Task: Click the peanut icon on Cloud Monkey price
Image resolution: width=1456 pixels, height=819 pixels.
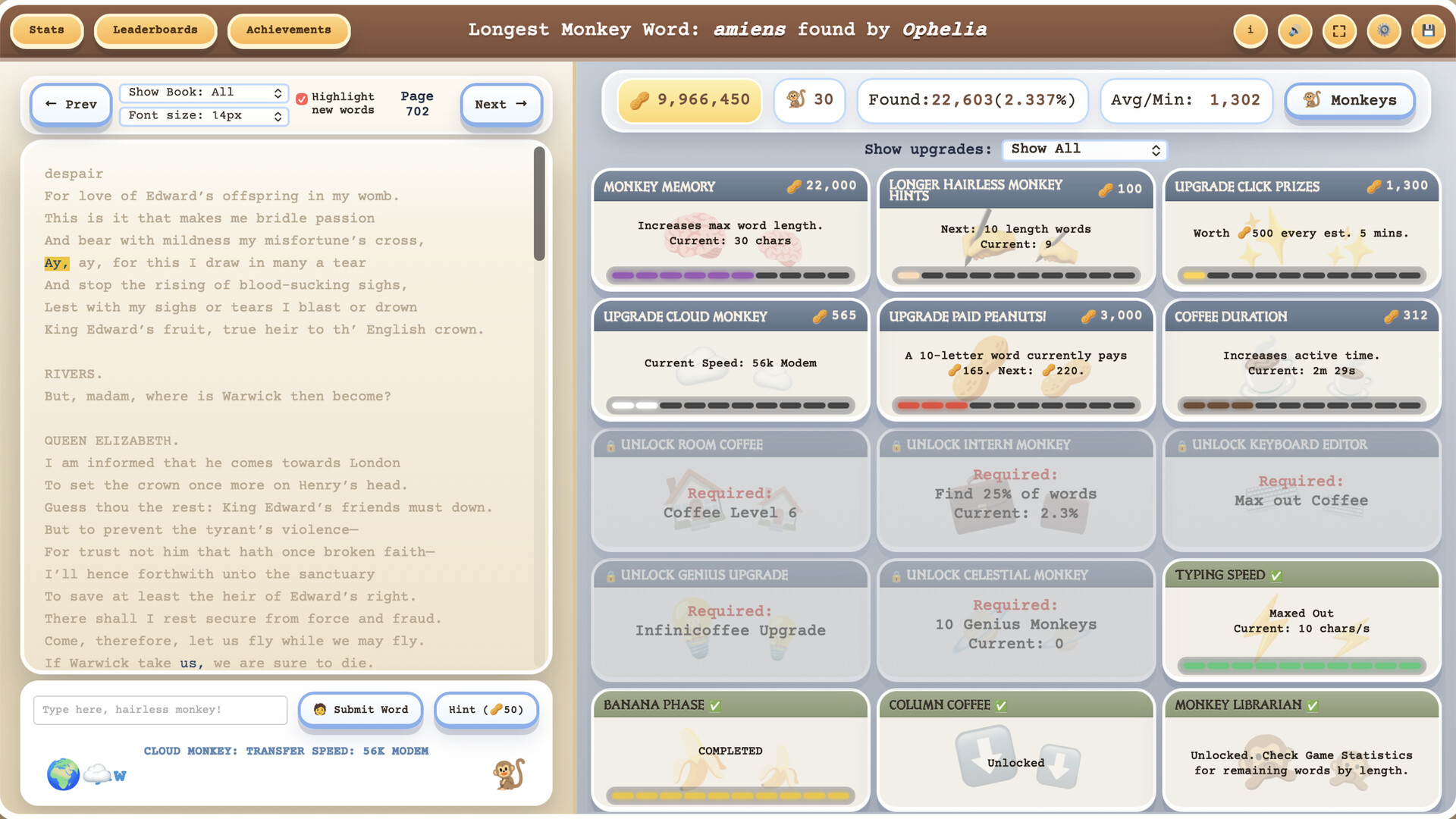Action: (820, 316)
